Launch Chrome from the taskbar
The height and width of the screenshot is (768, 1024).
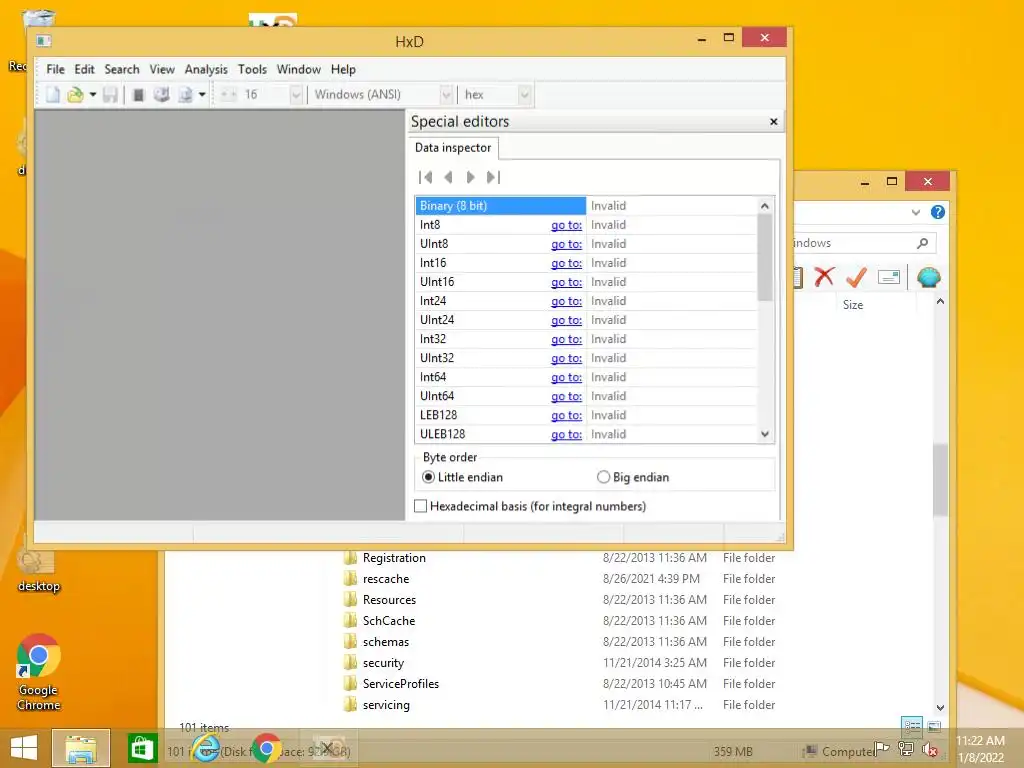point(266,748)
